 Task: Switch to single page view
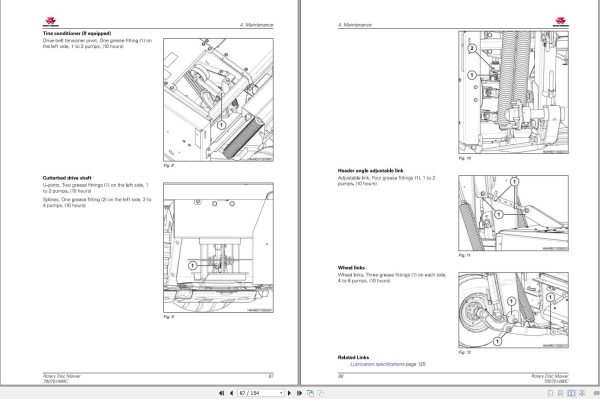click(550, 393)
